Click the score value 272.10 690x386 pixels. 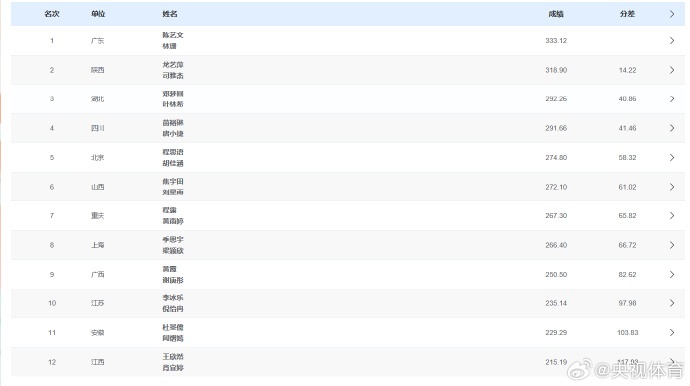[556, 187]
